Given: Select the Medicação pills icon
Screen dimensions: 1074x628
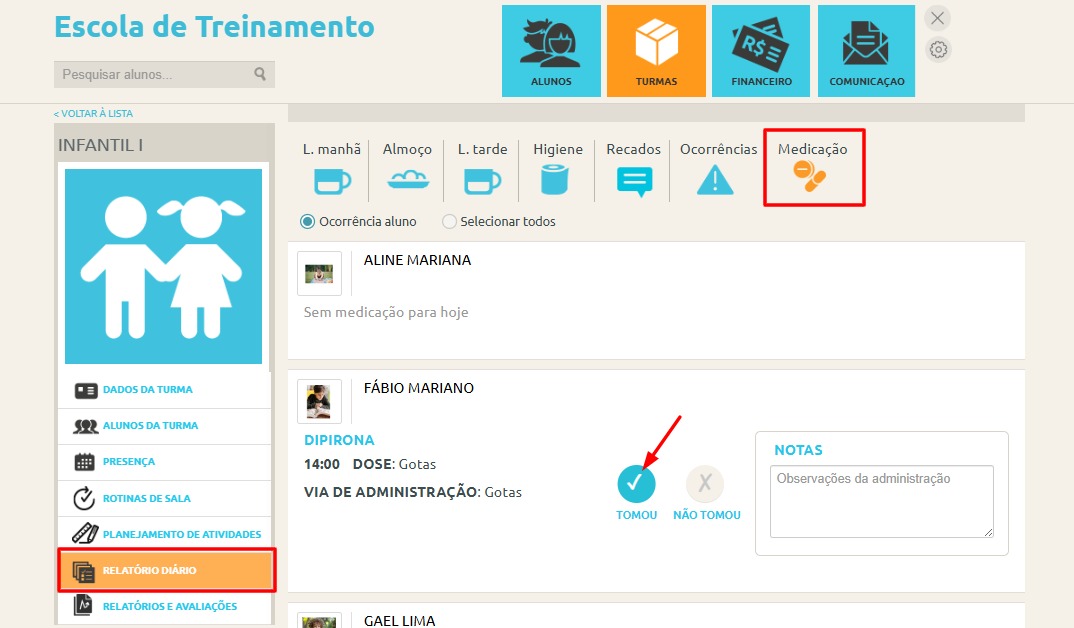Looking at the screenshot, I should coord(810,176).
